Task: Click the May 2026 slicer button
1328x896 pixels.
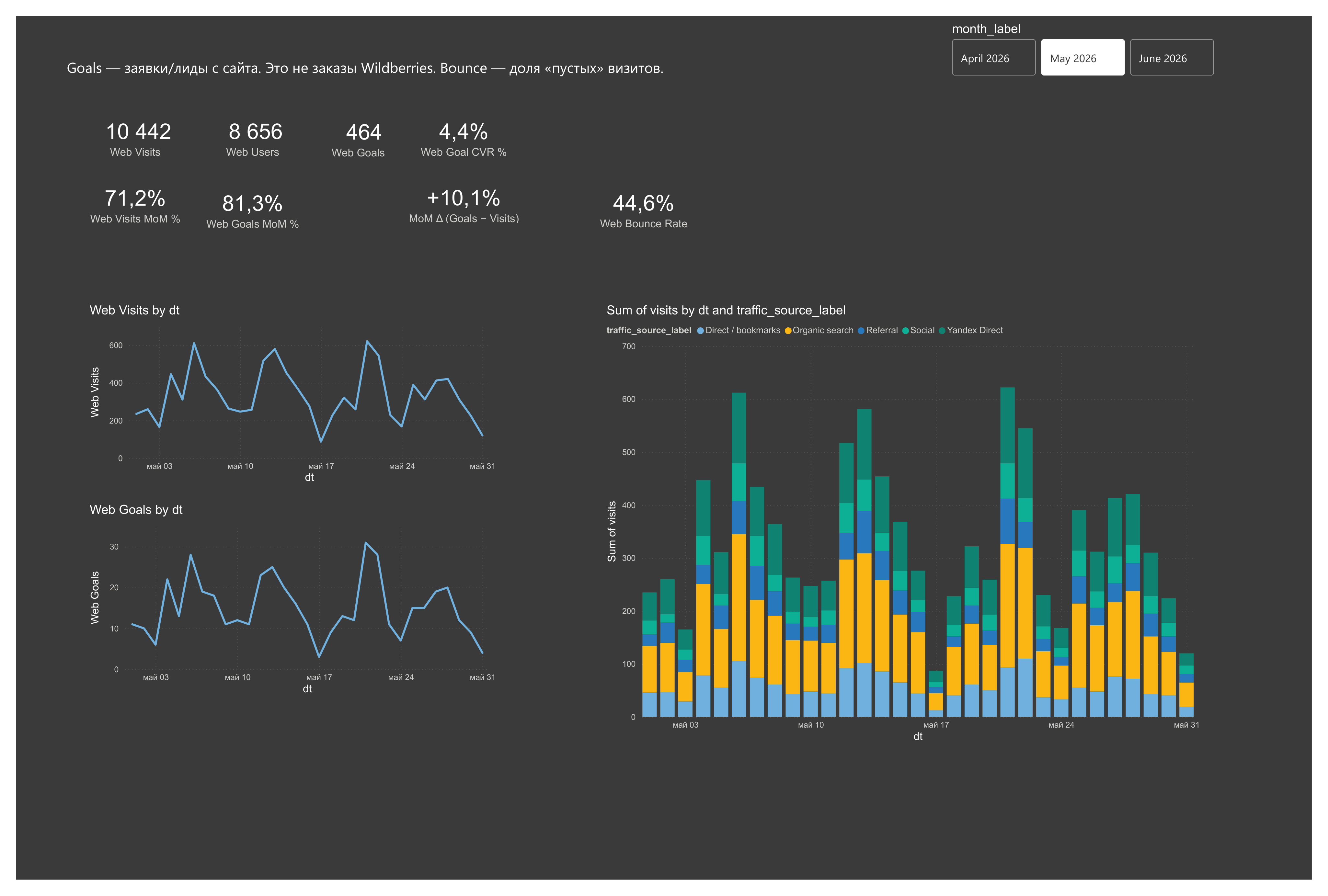Action: point(1082,57)
